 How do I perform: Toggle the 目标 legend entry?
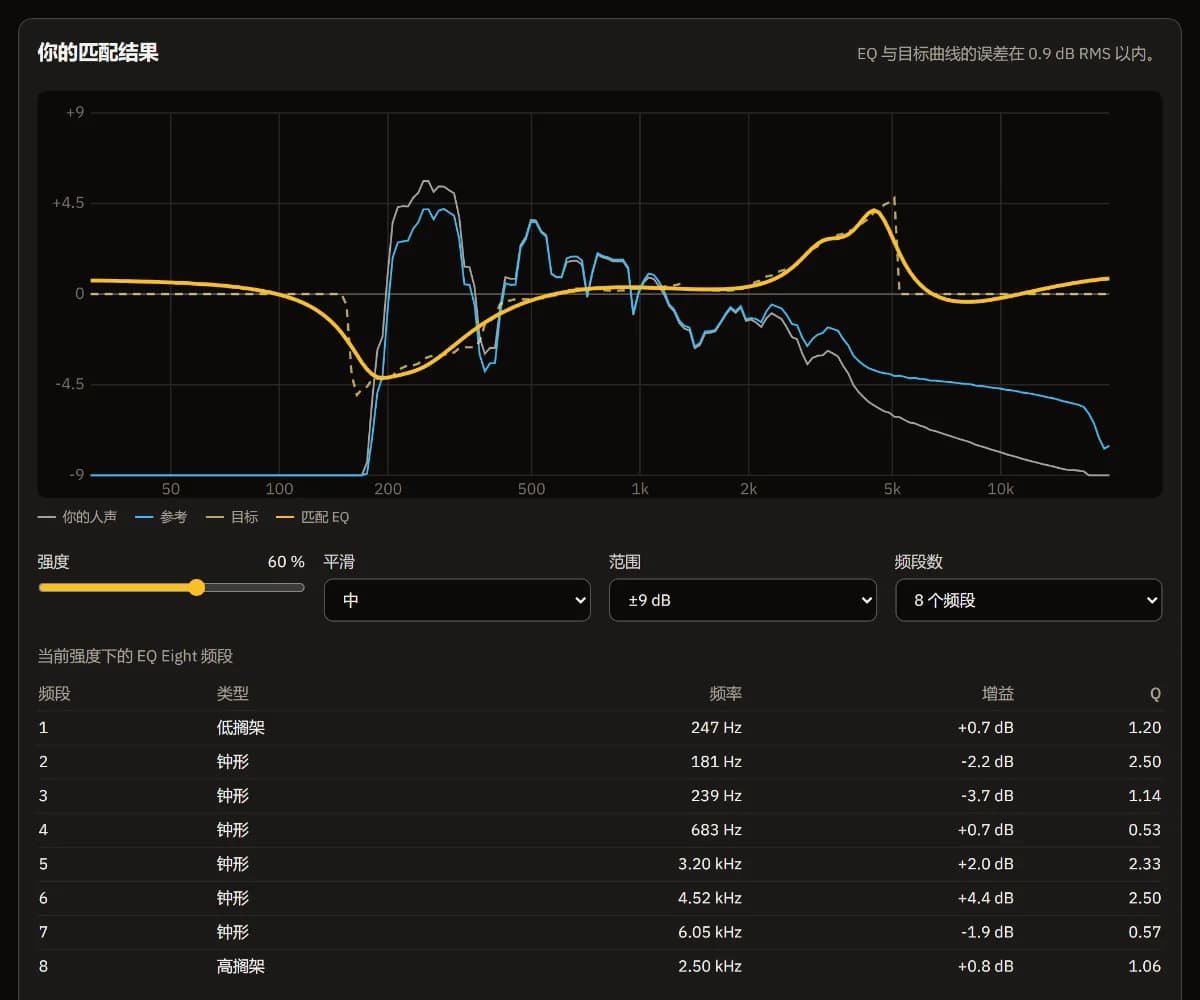pos(232,517)
